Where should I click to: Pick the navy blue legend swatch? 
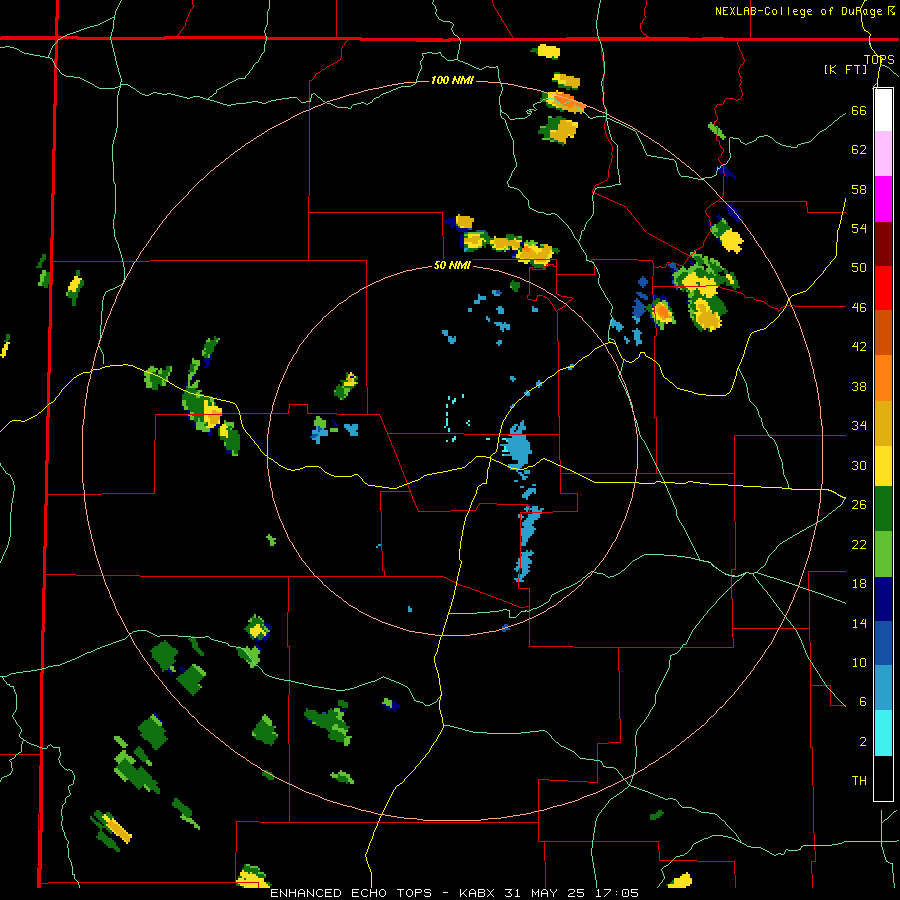point(883,599)
